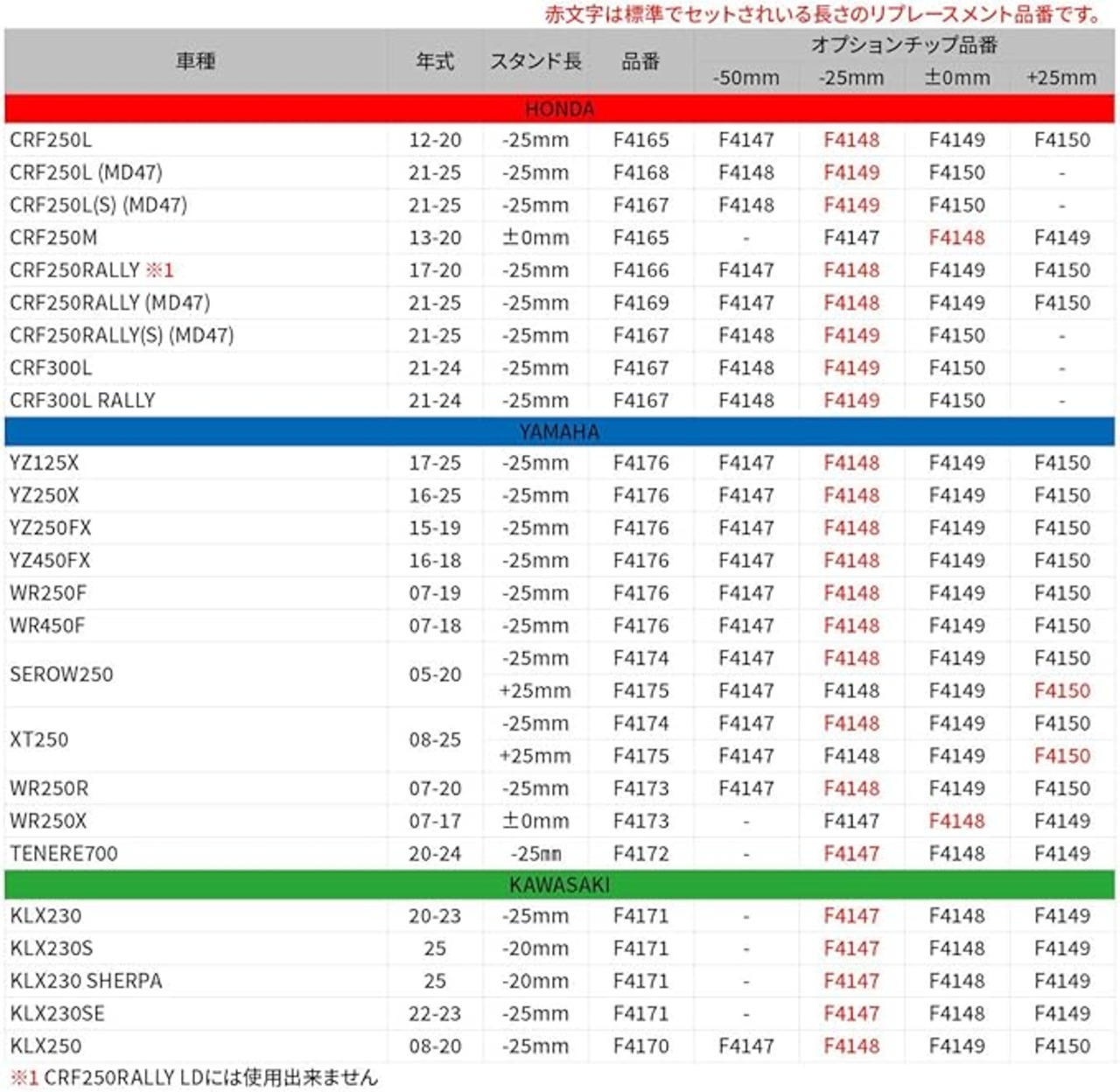
Task: Click -20mm stand length in KLX230S row
Action: [x=535, y=948]
